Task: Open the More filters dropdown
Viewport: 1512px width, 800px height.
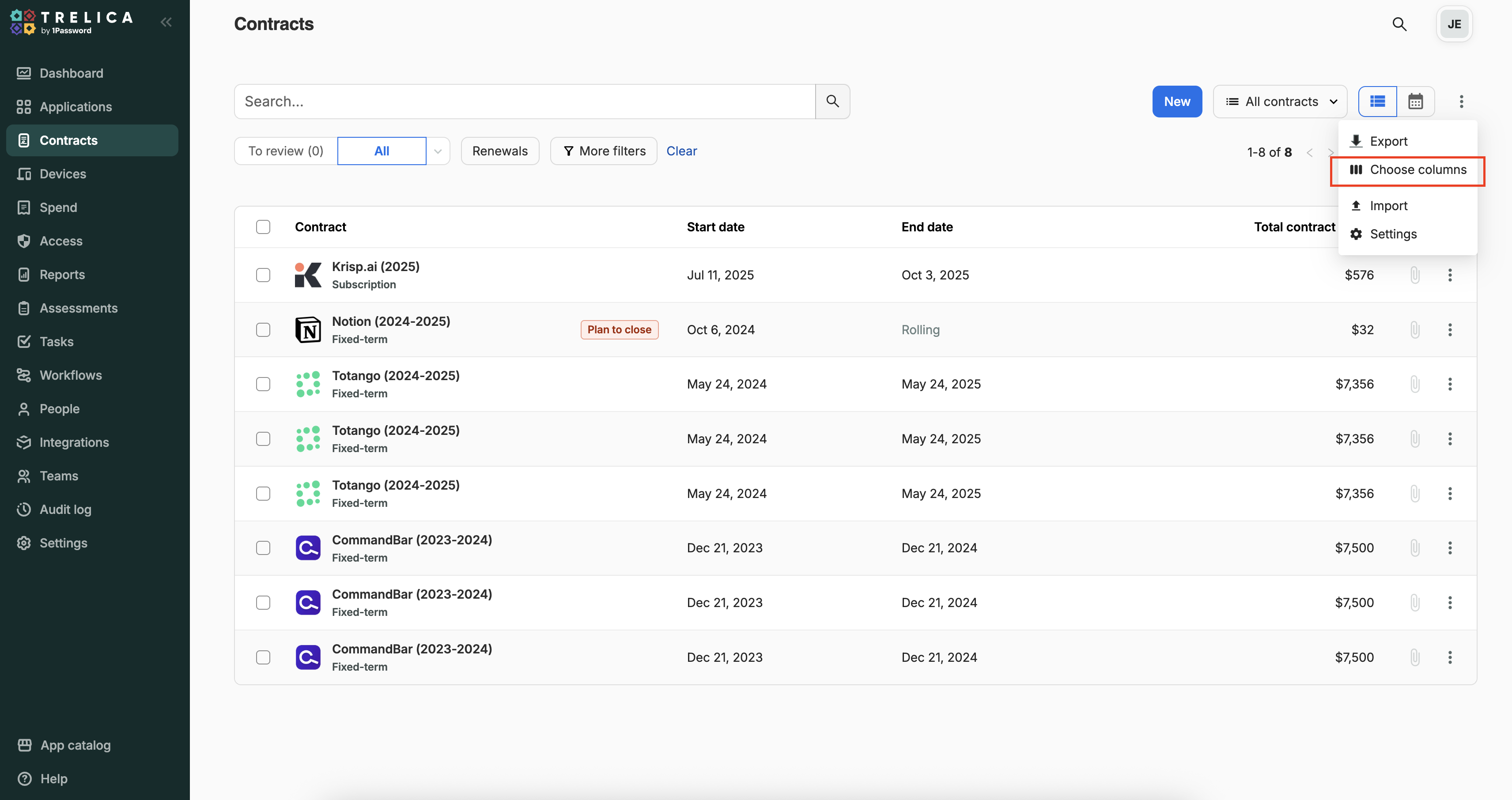Action: (x=603, y=151)
